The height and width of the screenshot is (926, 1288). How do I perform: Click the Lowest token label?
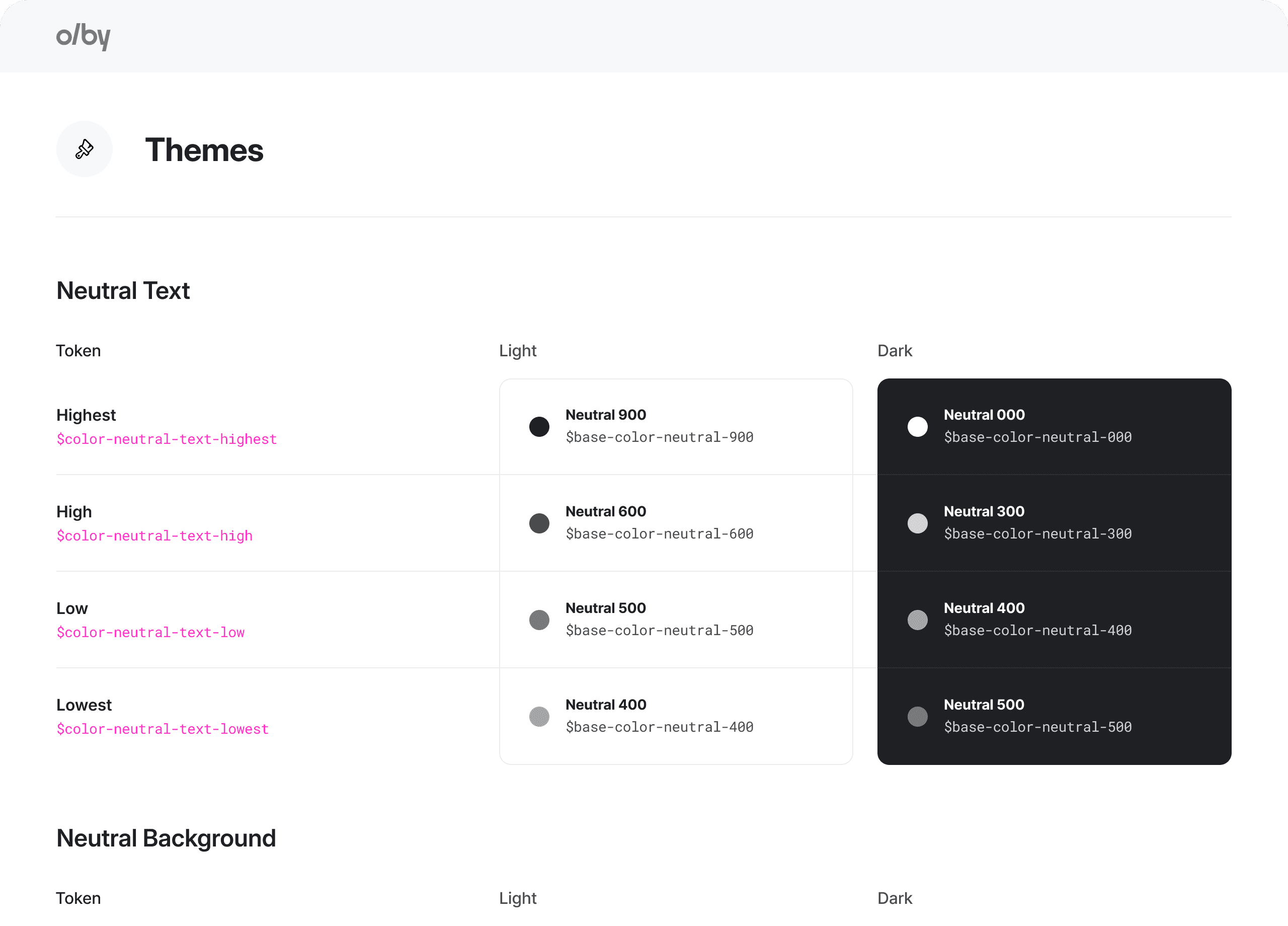click(84, 705)
